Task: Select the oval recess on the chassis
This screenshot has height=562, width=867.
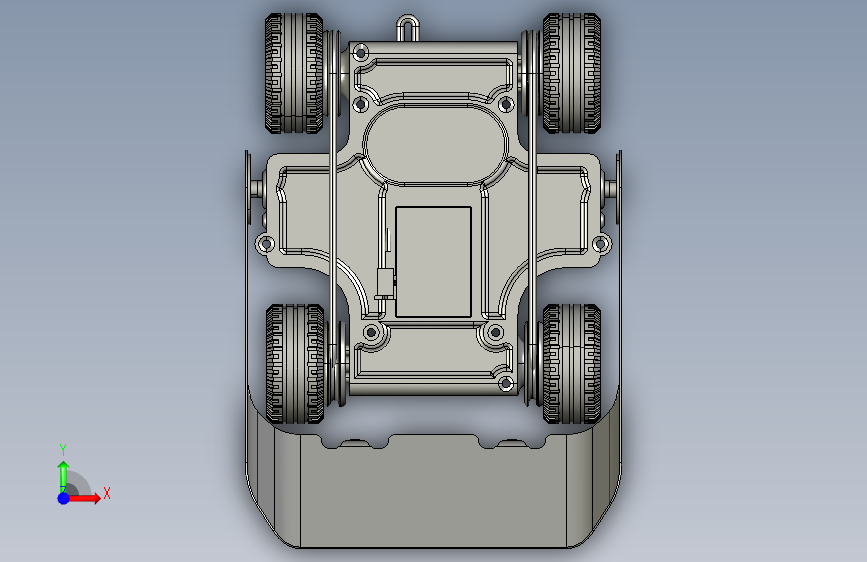Action: (435, 145)
